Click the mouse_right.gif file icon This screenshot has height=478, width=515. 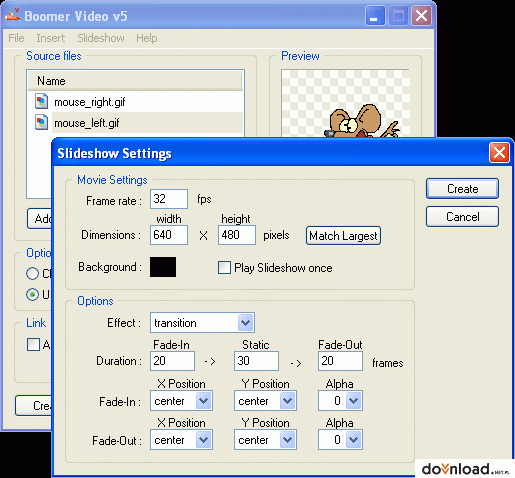(x=41, y=101)
